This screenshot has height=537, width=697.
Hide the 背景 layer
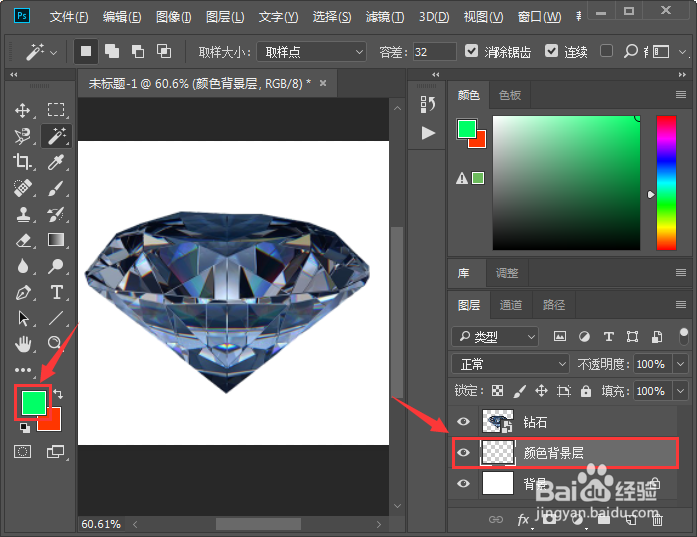463,483
